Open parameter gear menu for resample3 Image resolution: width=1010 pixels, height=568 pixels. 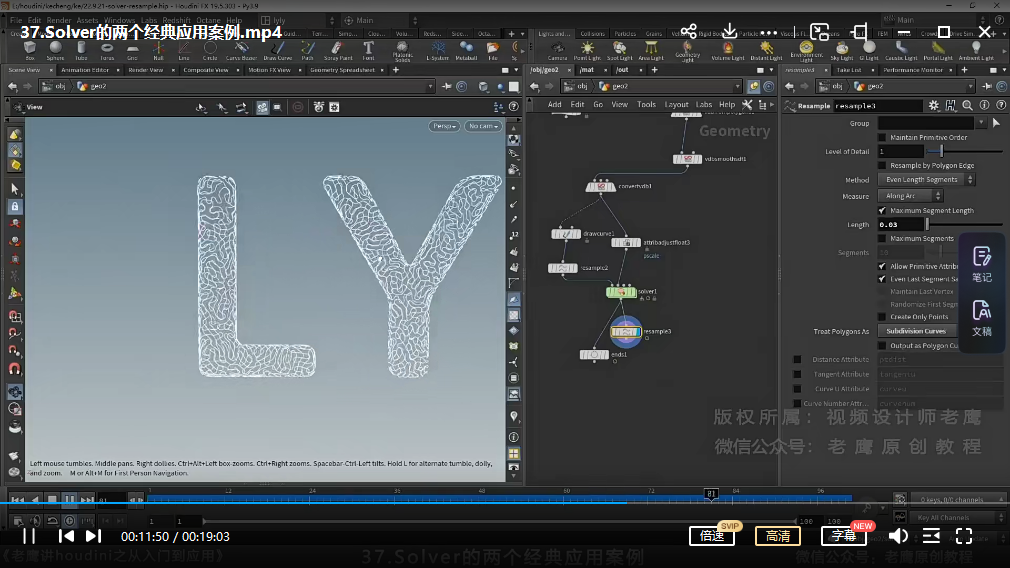point(933,106)
